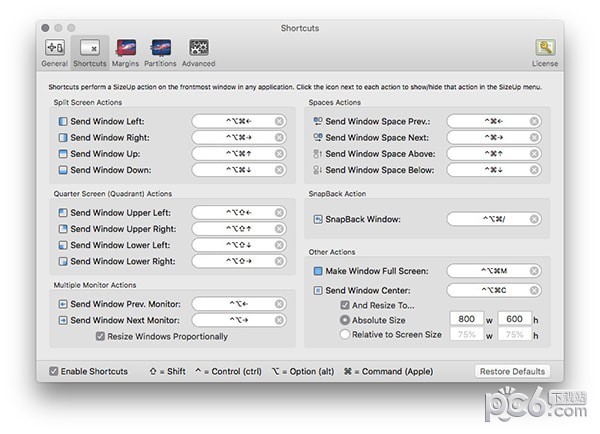600x434 pixels.
Task: Clear the Make Window Full Screen shortcut
Action: pos(534,271)
